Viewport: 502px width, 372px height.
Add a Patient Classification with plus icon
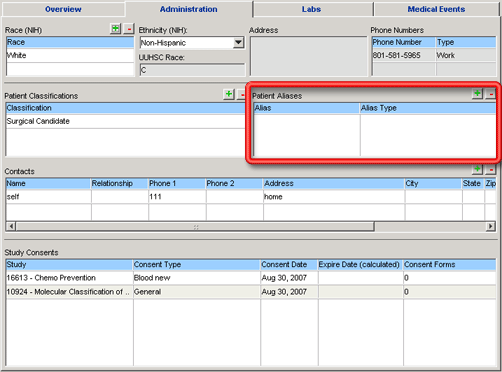tap(229, 94)
